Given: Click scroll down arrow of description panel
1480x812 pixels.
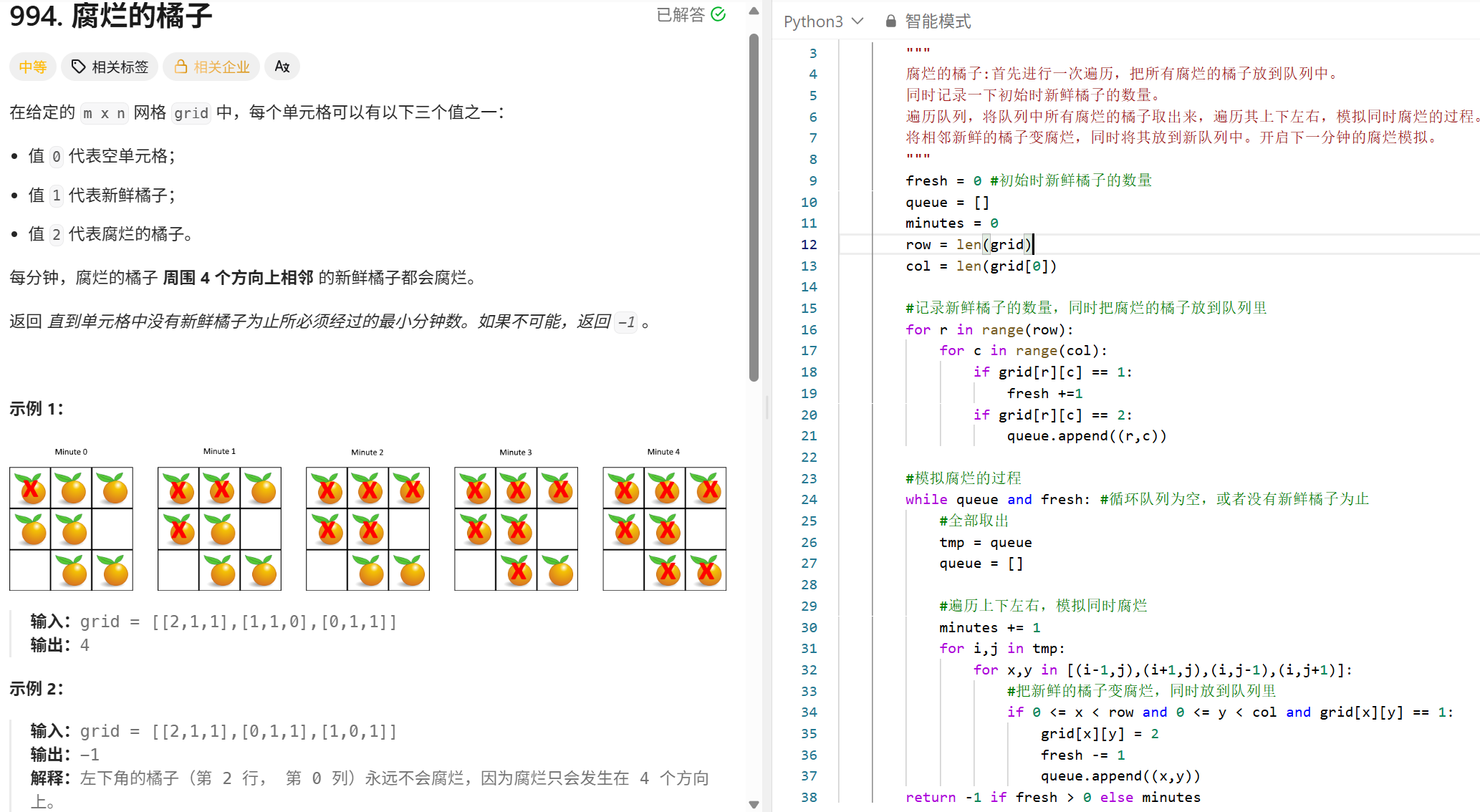Looking at the screenshot, I should [754, 804].
